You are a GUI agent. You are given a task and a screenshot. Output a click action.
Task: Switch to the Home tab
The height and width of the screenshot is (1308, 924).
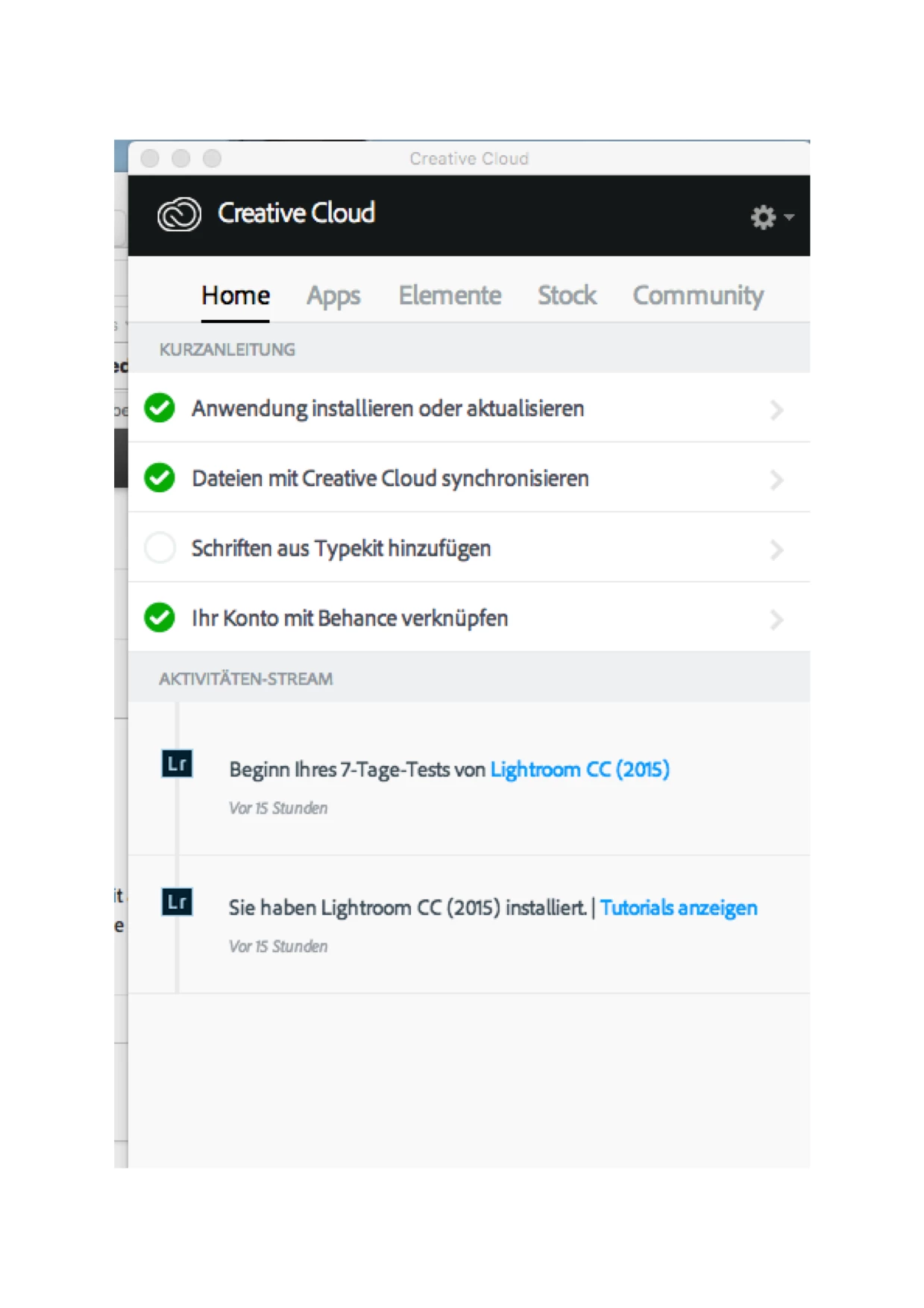pyautogui.click(x=236, y=295)
